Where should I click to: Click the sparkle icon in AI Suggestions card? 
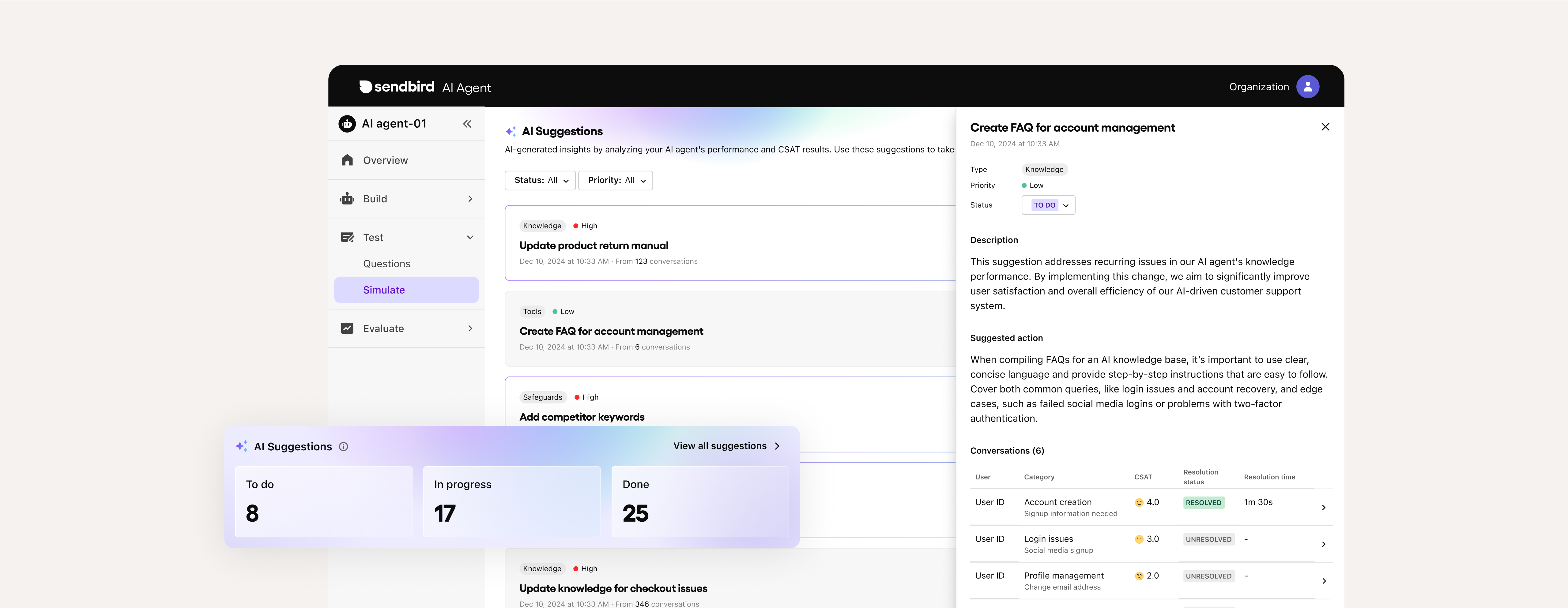[x=242, y=446]
